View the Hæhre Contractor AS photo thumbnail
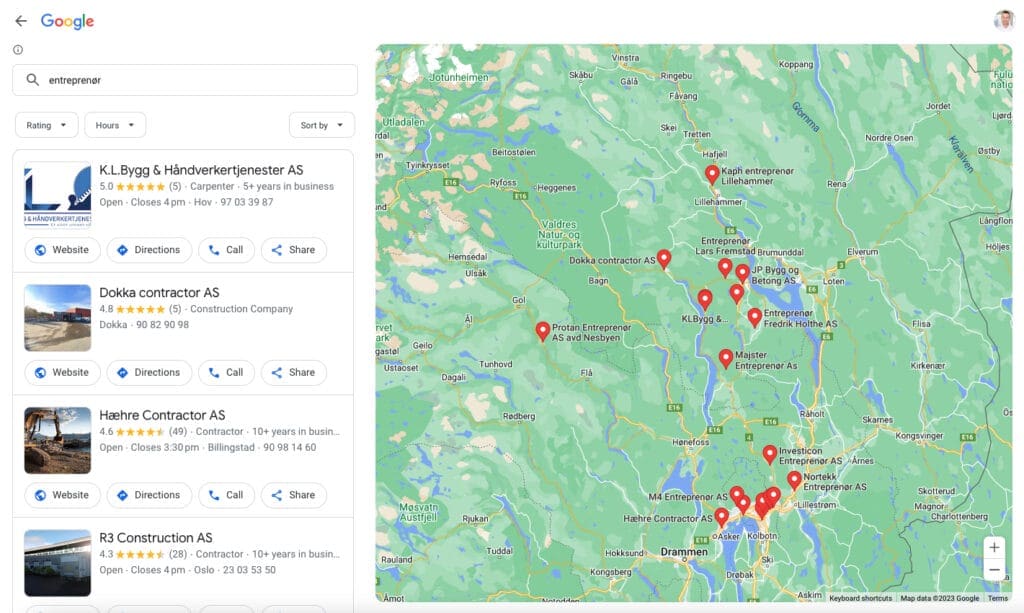Image resolution: width=1024 pixels, height=613 pixels. click(x=57, y=440)
